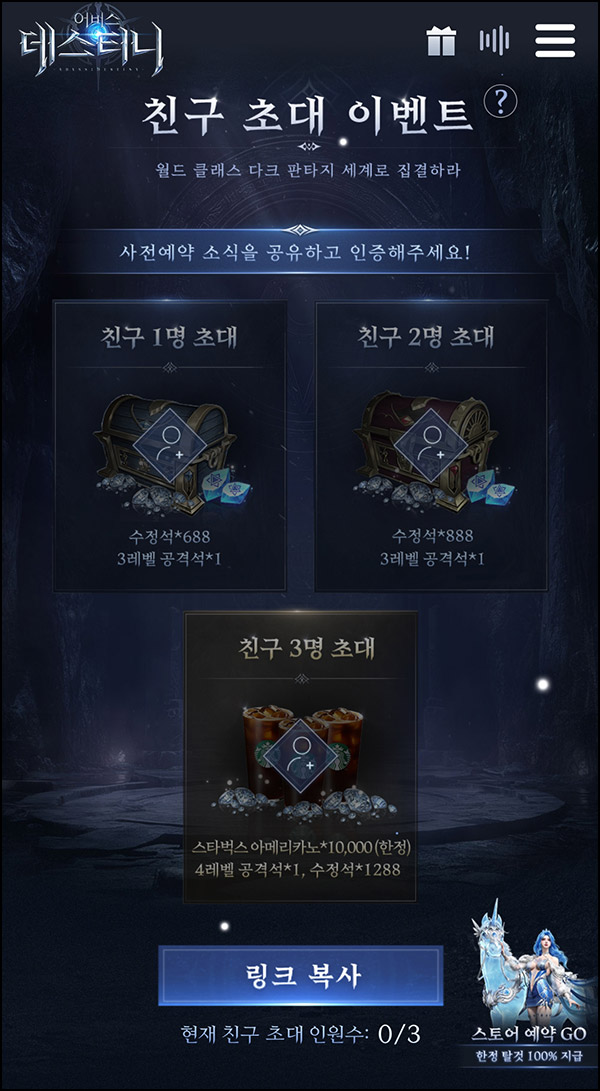Click the blue treasure chest image
600x1091 pixels.
click(167, 452)
